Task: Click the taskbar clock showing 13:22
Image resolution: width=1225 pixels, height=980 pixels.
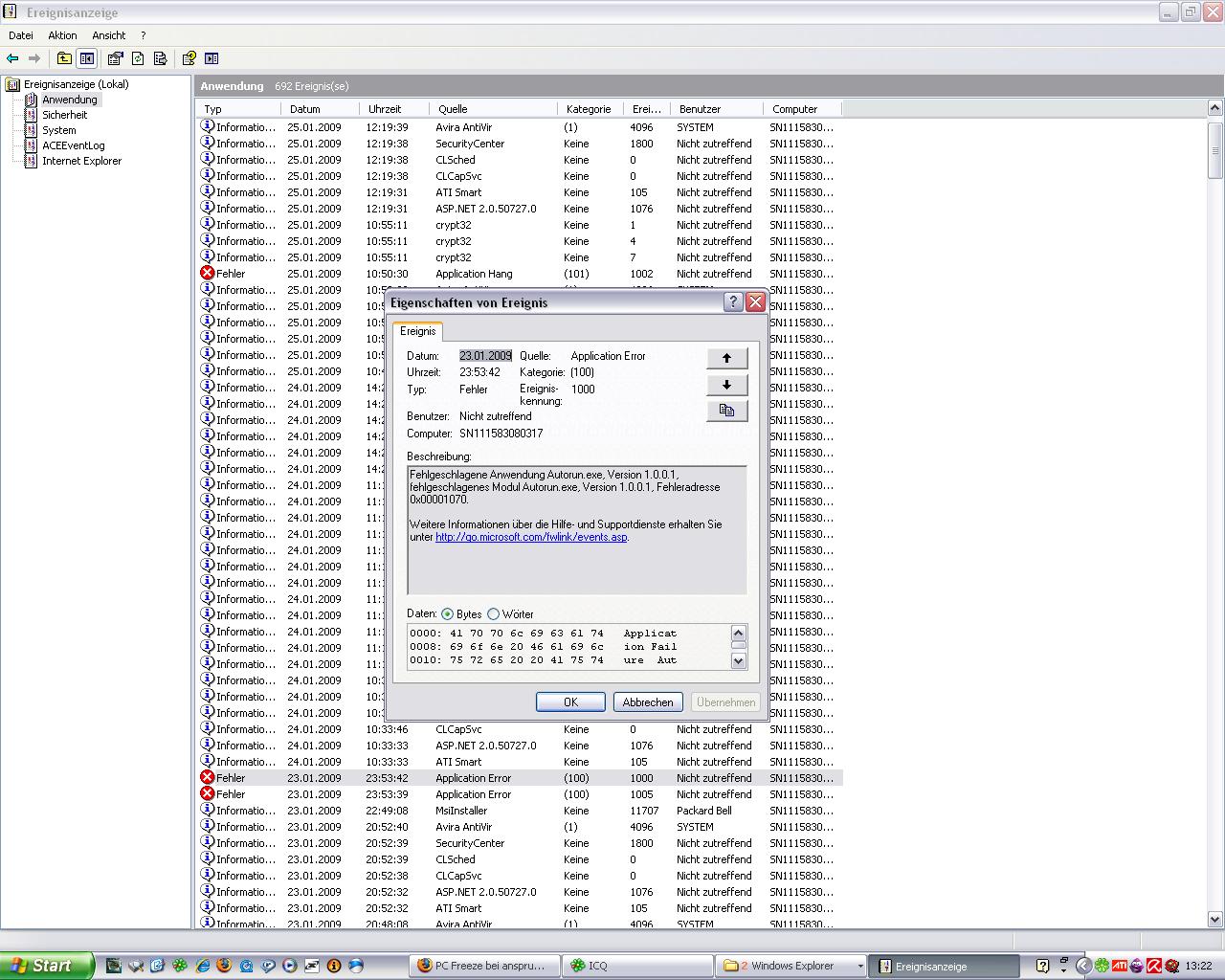Action: pos(1198,967)
